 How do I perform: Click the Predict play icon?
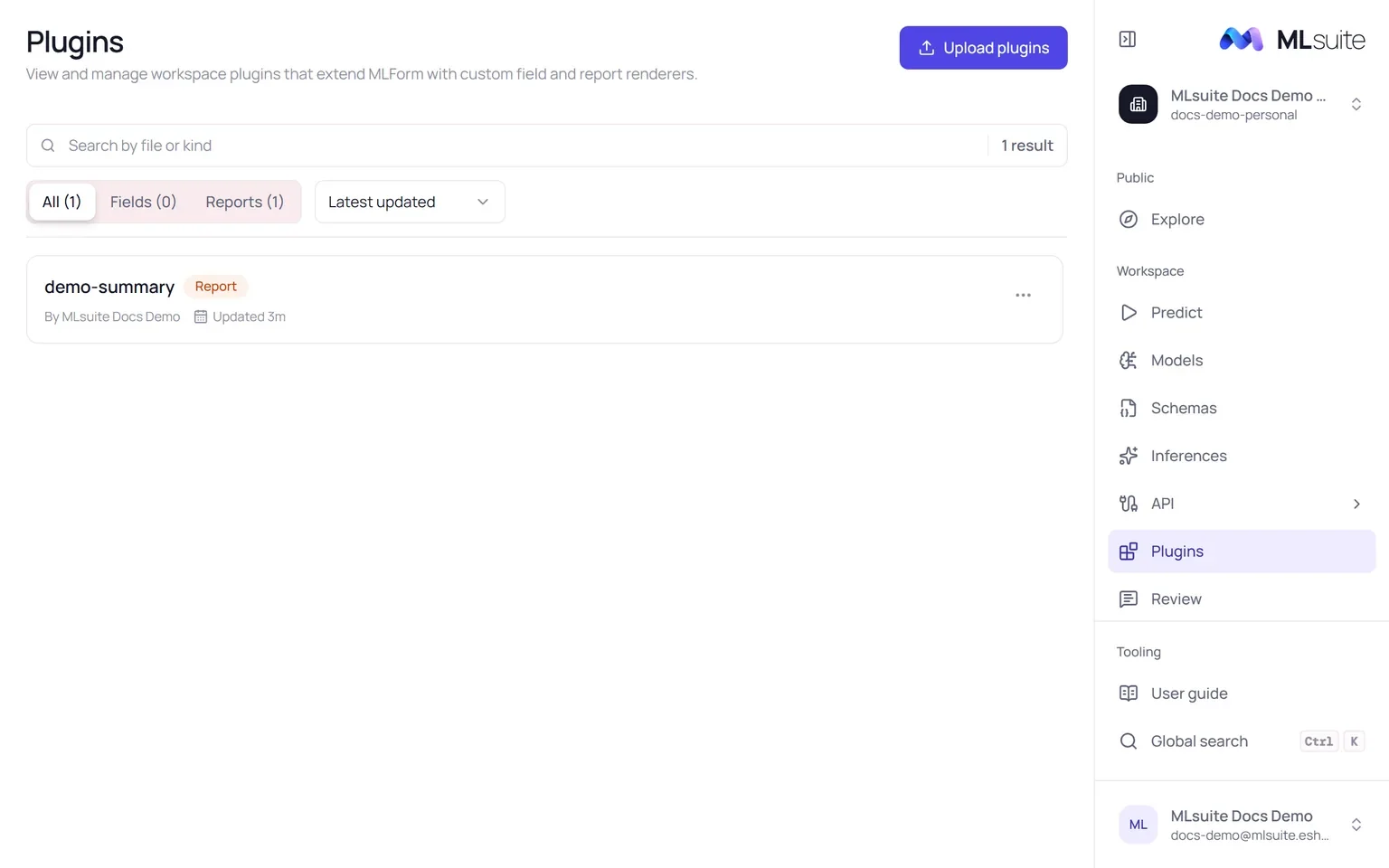click(x=1129, y=313)
